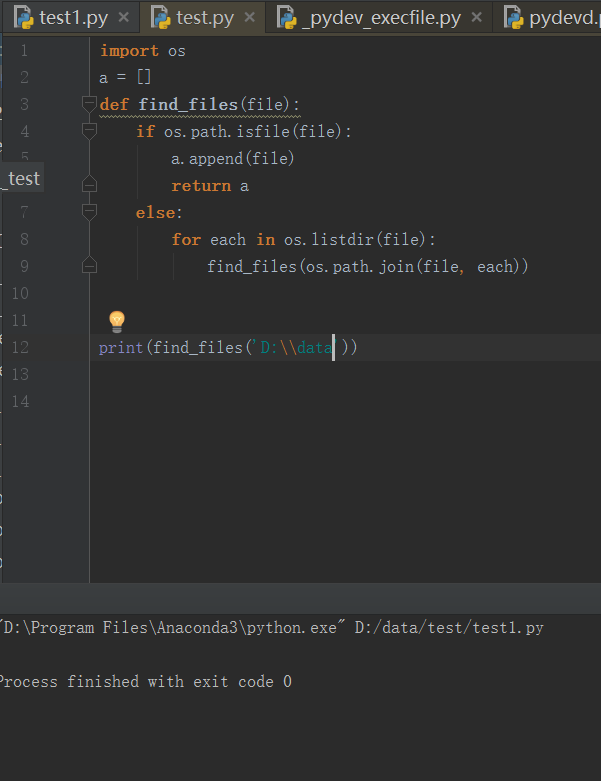Collapse the find_files function definition
This screenshot has height=781, width=601.
[89, 104]
